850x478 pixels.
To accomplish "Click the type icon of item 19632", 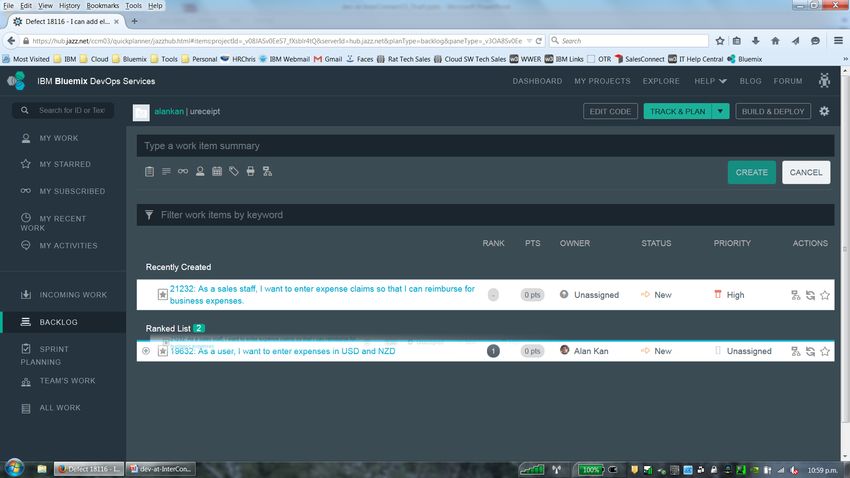I will pyautogui.click(x=162, y=351).
